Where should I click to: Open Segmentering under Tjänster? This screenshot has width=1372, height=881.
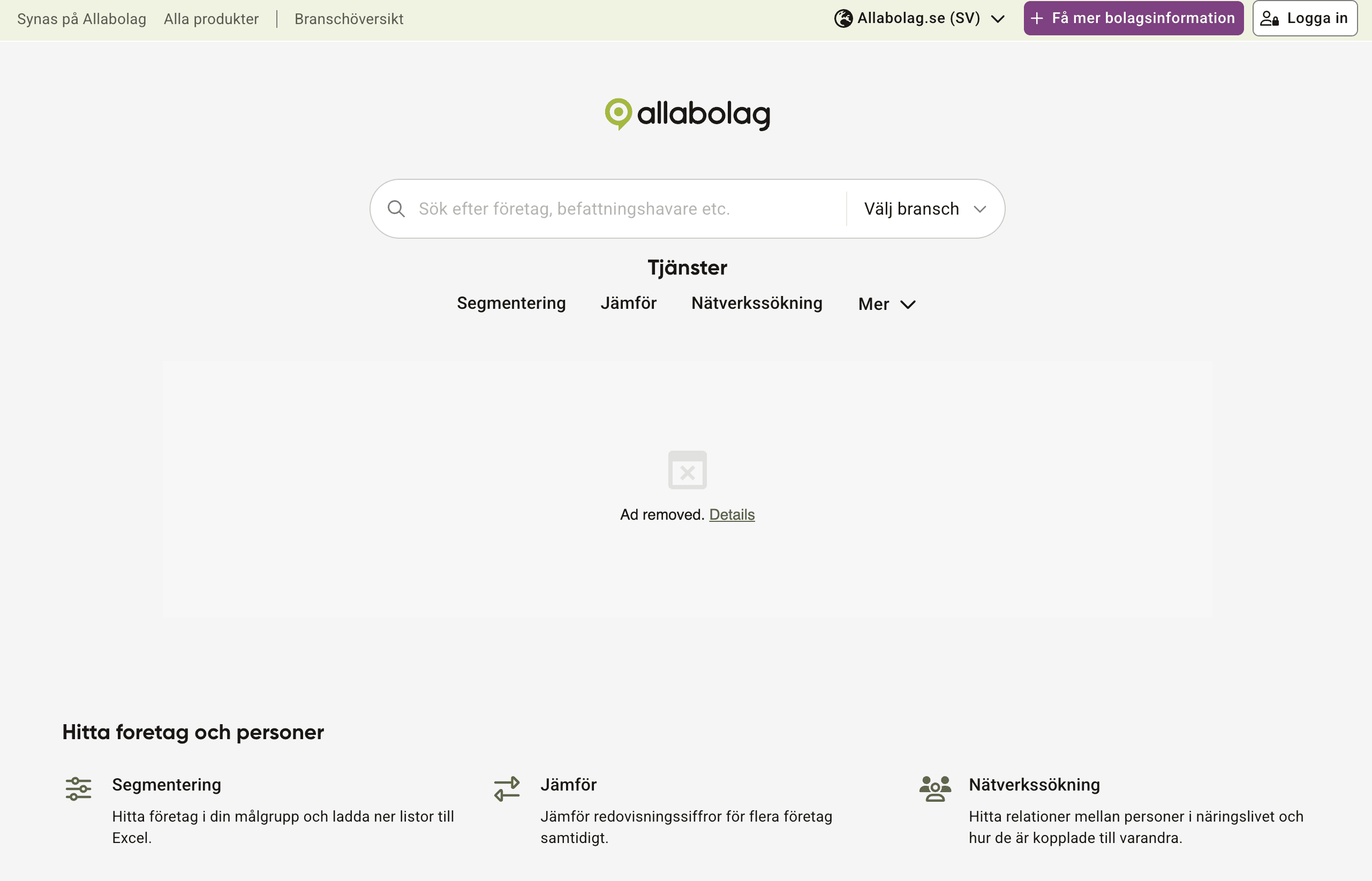point(511,302)
